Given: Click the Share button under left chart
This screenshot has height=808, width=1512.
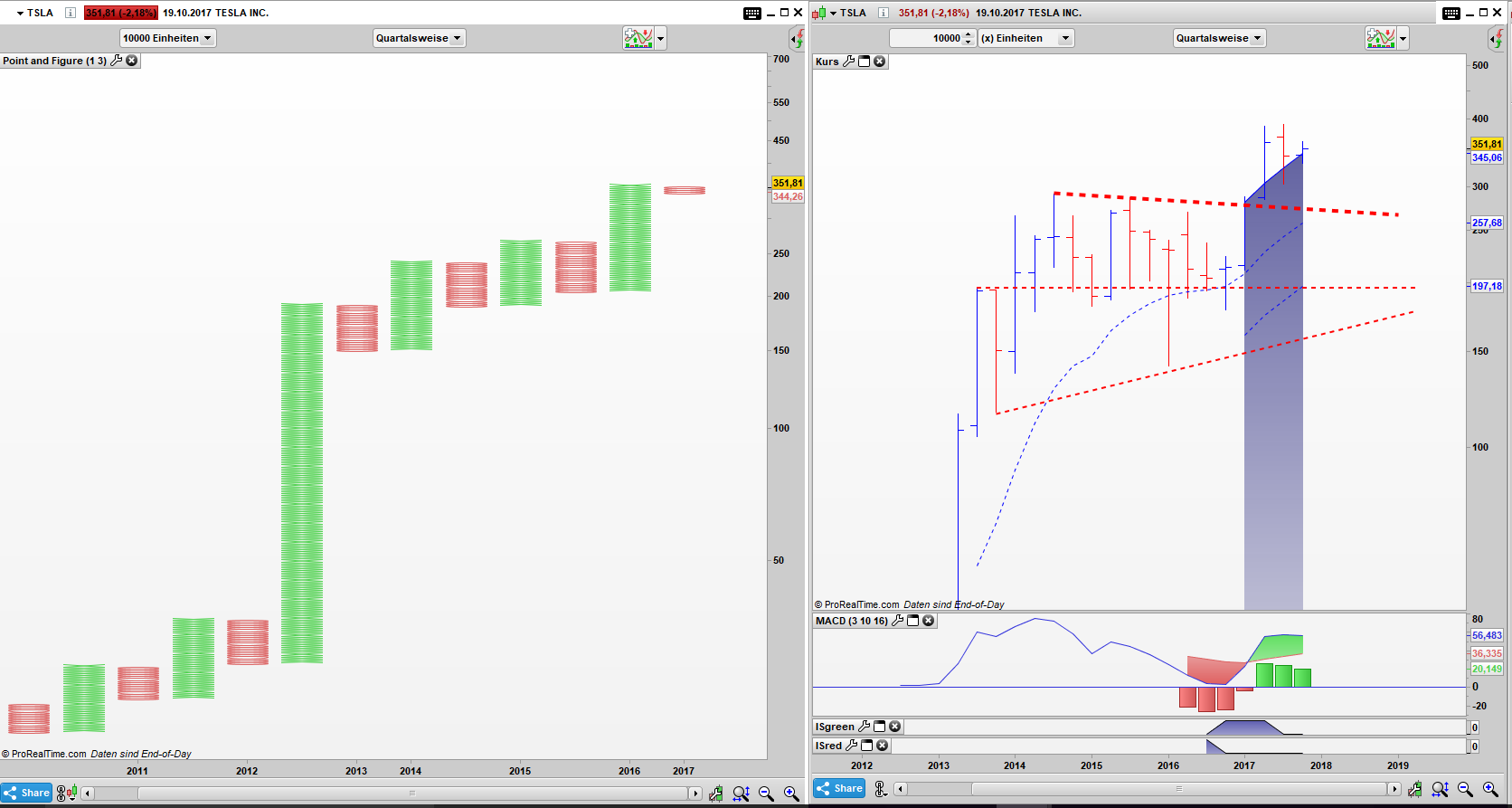Looking at the screenshot, I should [x=26, y=793].
